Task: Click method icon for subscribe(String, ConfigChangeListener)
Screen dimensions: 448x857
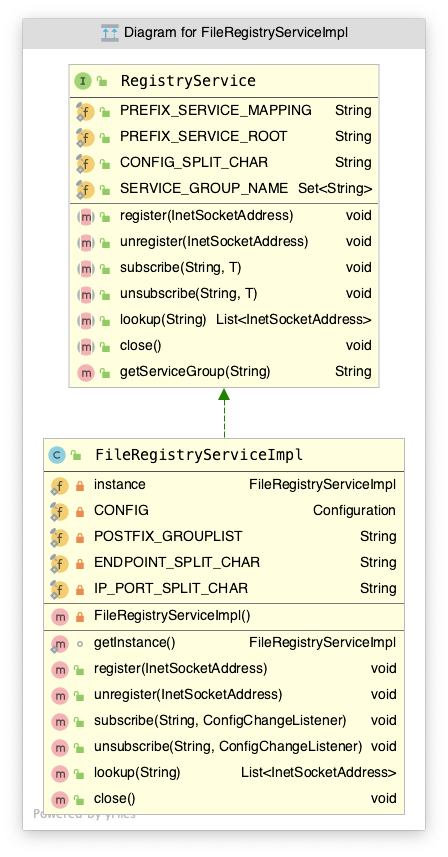Action: point(60,721)
